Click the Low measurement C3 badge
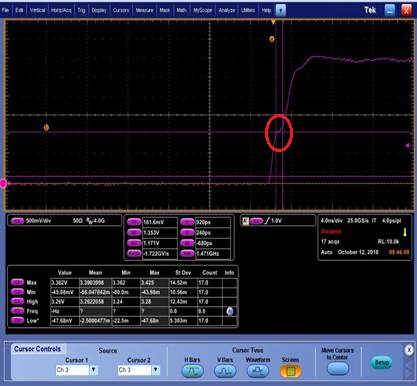Viewport: 417px width, 386px height. click(17, 320)
